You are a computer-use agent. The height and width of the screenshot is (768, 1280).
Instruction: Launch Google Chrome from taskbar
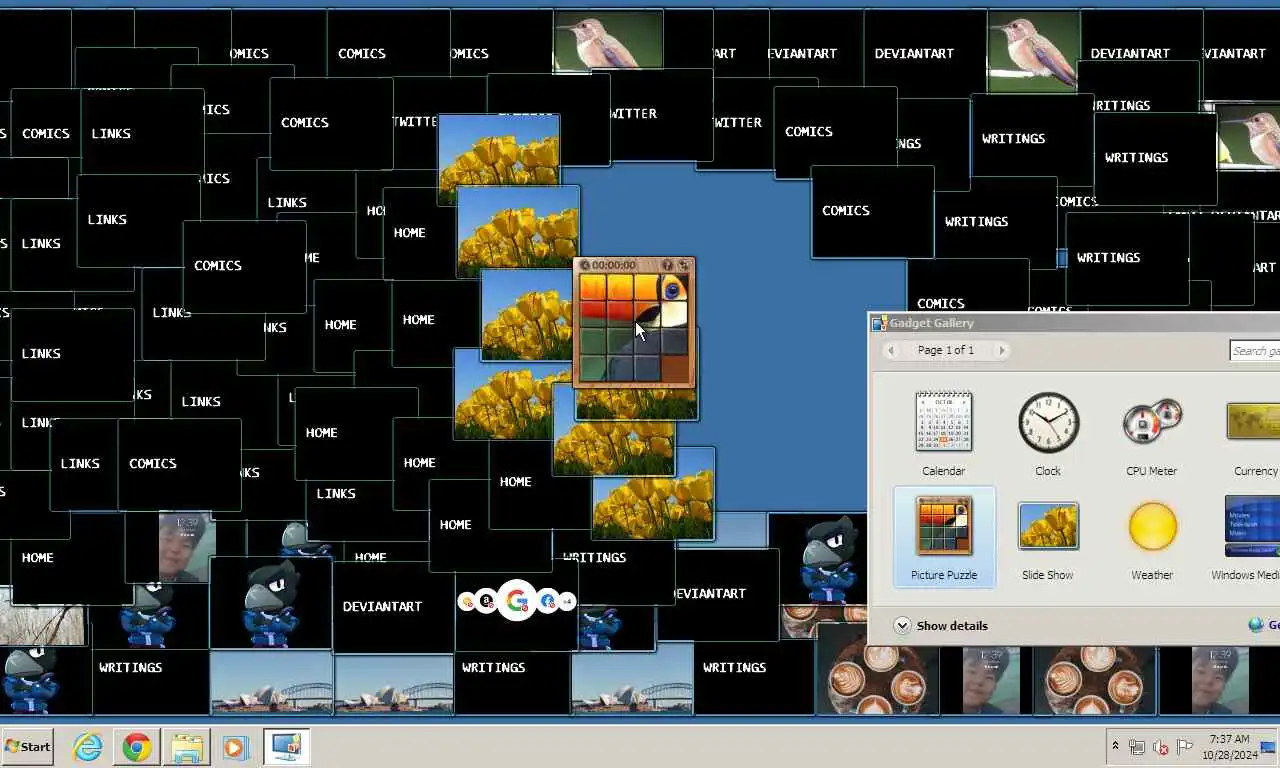137,747
